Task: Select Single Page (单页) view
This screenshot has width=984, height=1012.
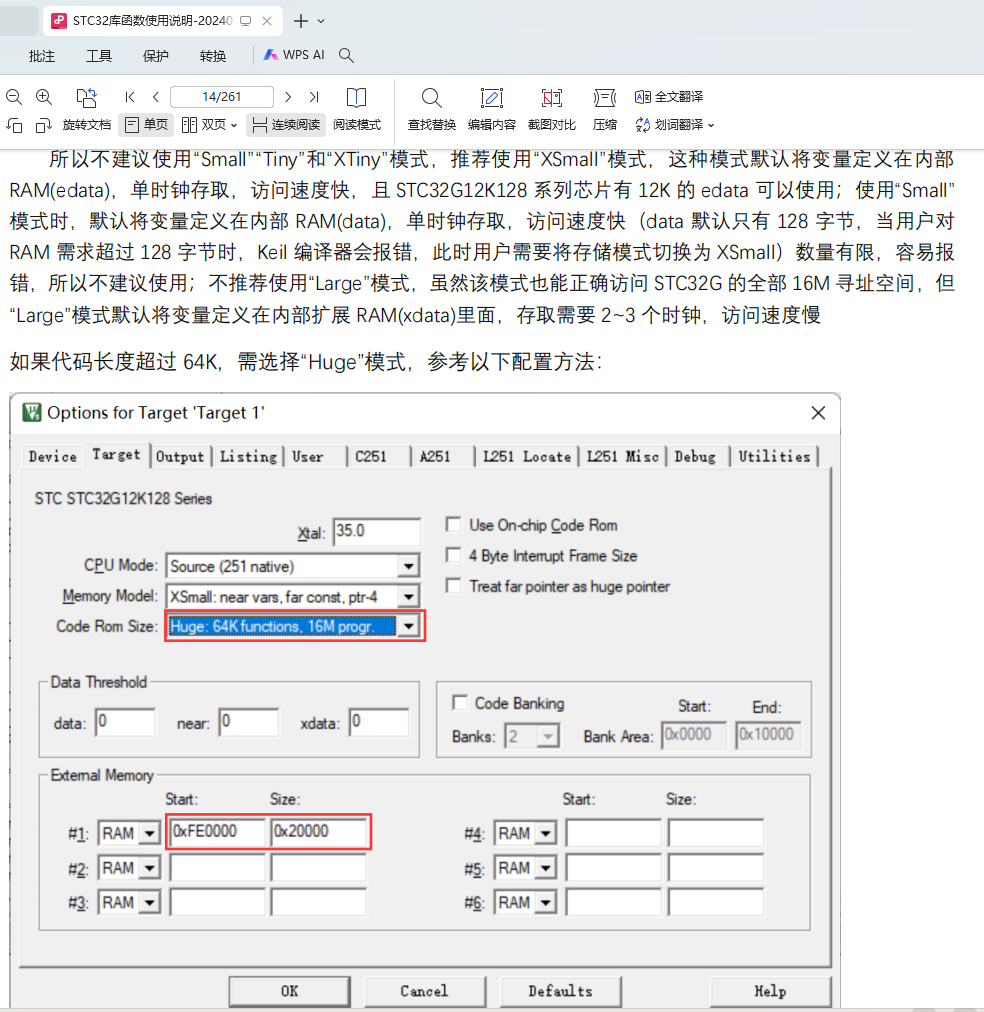Action: point(146,125)
